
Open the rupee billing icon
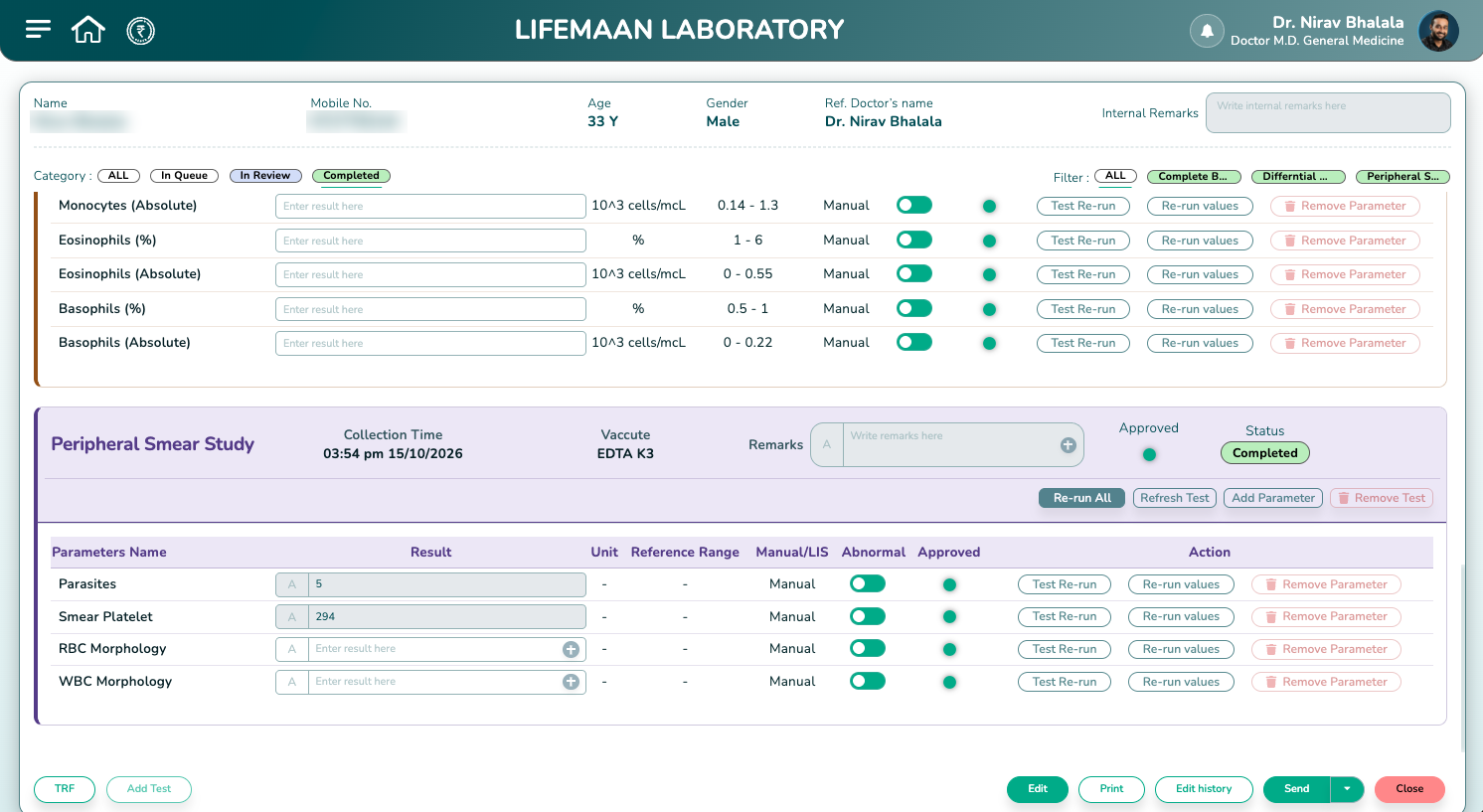141,31
